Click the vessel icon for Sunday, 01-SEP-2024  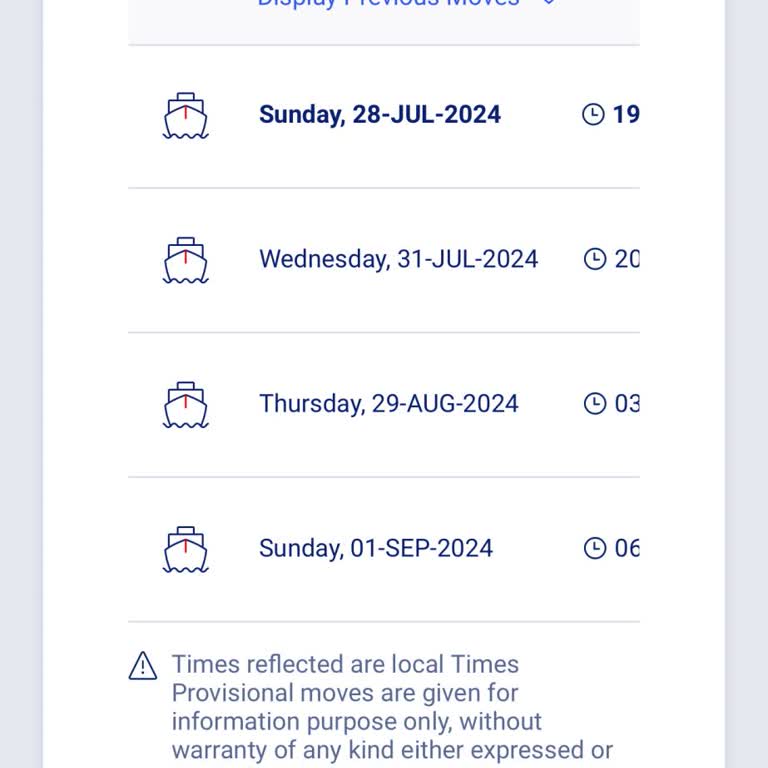click(185, 549)
